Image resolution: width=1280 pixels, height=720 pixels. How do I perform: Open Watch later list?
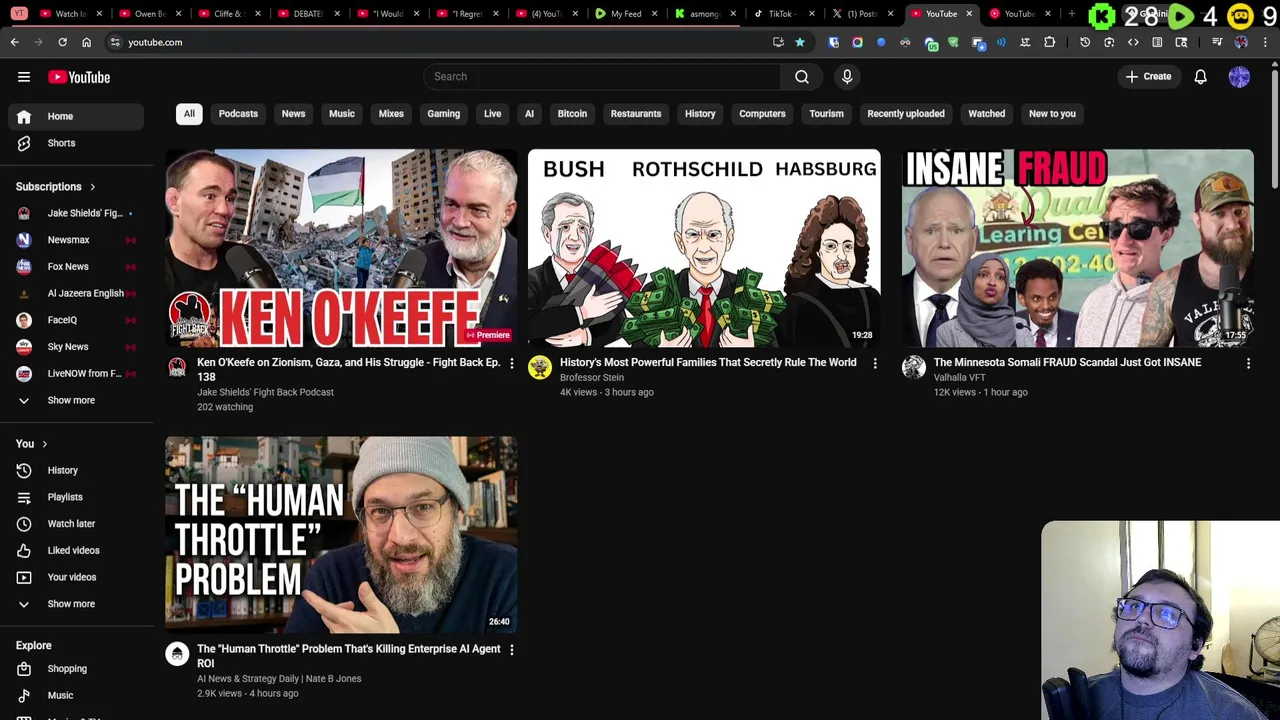(76, 524)
